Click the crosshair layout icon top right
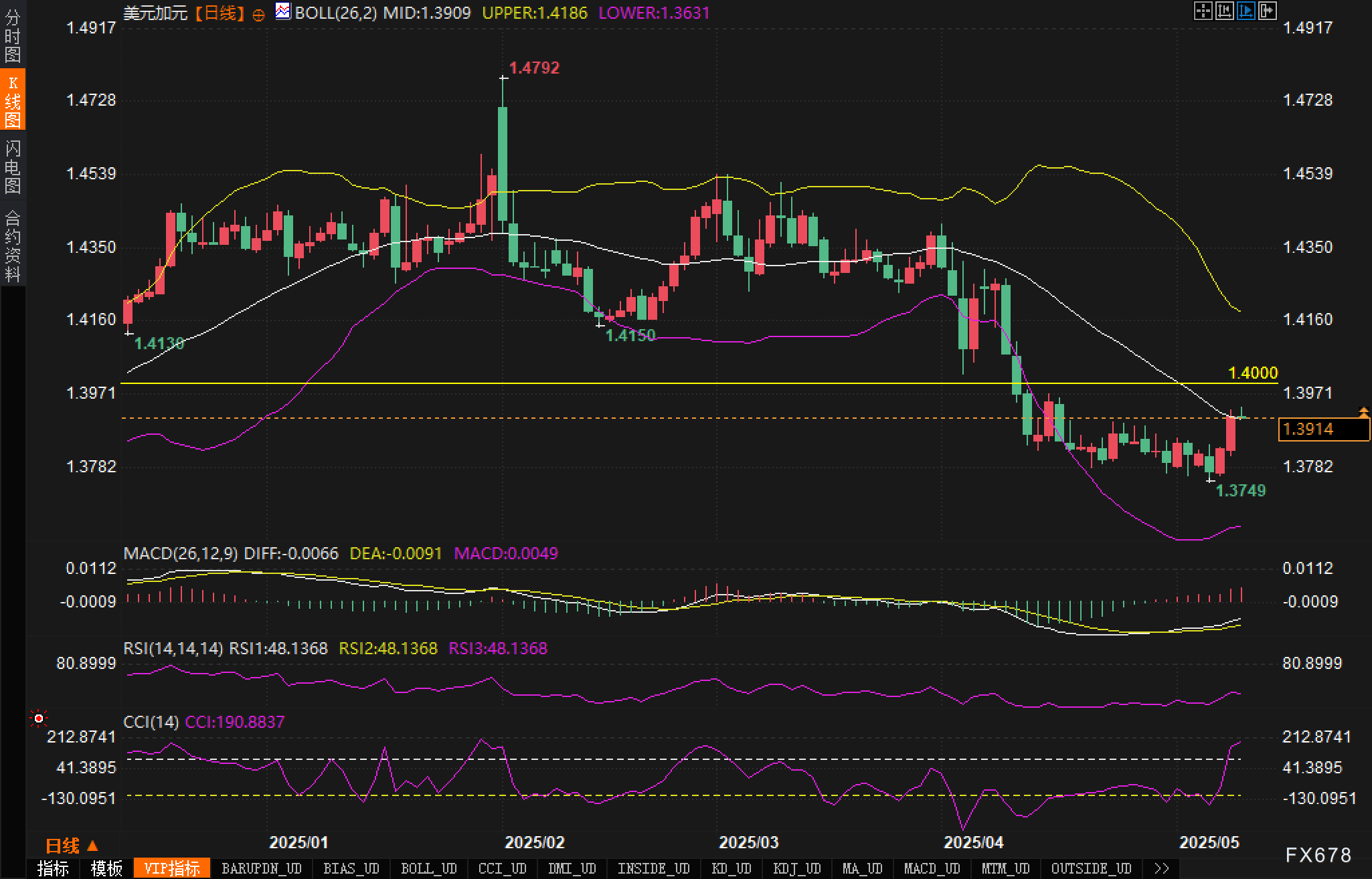The image size is (1372, 879). tap(1203, 11)
